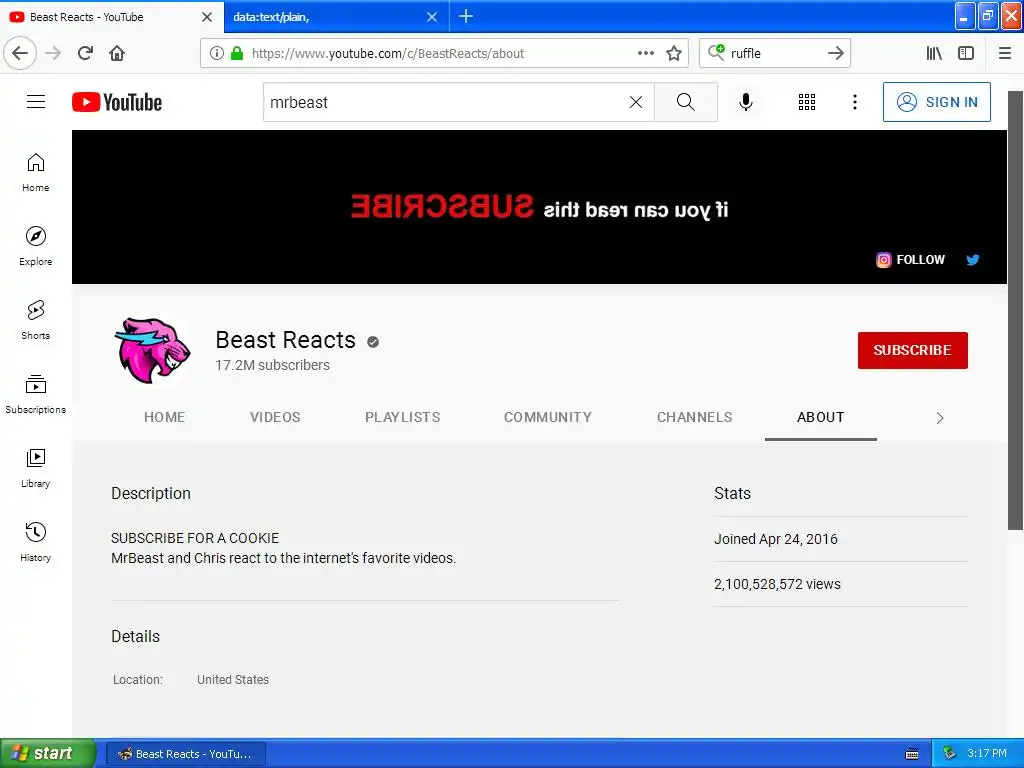Toggle the browser sidebar view
Screen dimensions: 1024x768
(966, 54)
